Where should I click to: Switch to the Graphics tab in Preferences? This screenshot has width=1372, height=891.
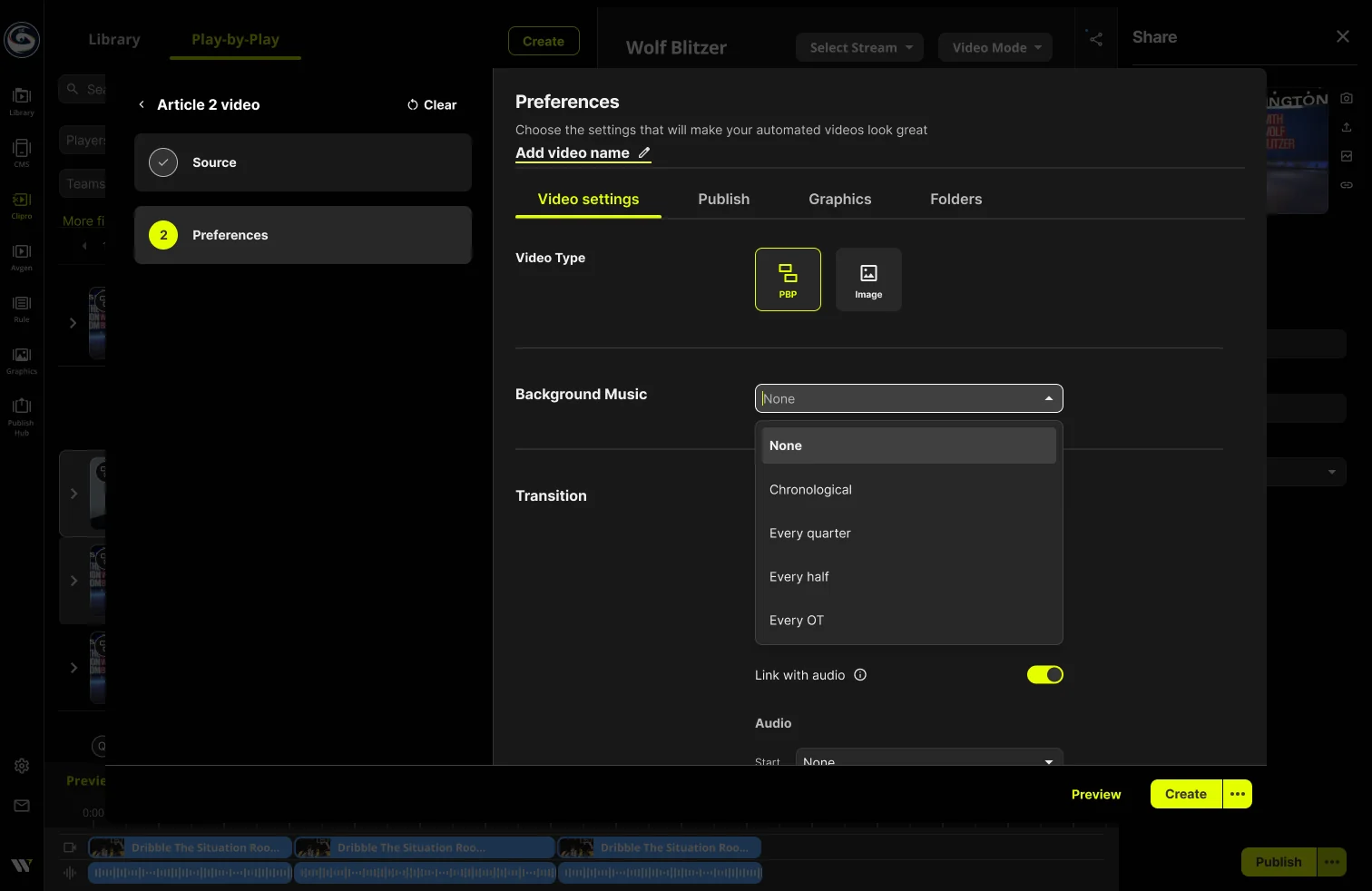click(839, 199)
